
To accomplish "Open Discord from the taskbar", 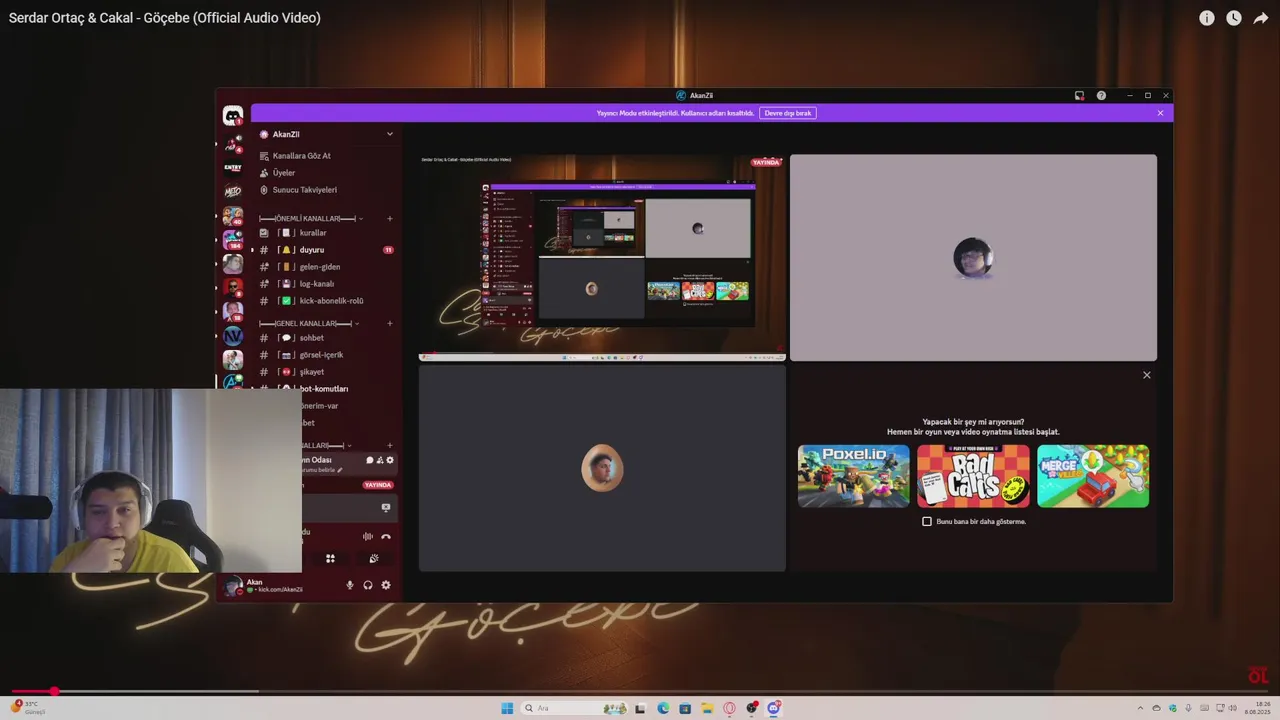I will pos(773,708).
